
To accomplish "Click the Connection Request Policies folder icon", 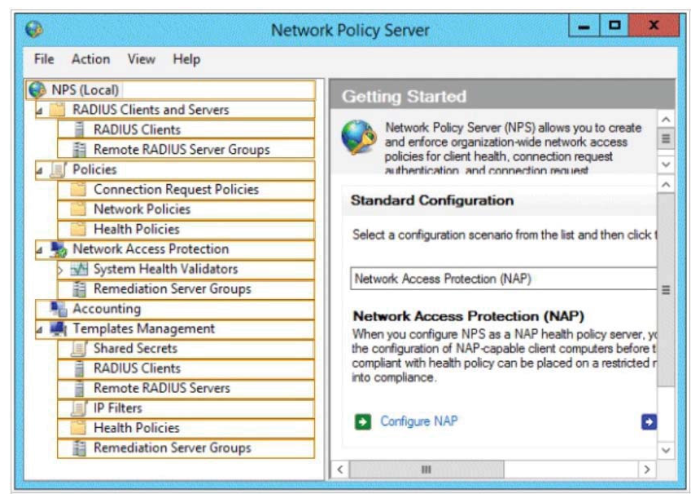I will [x=79, y=189].
